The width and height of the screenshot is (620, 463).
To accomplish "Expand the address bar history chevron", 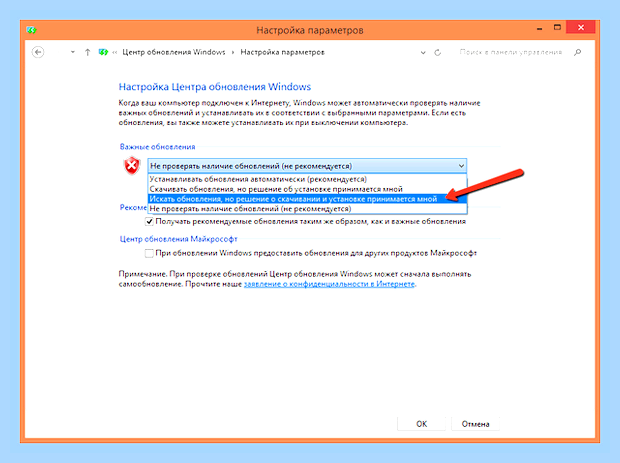I will click(423, 53).
